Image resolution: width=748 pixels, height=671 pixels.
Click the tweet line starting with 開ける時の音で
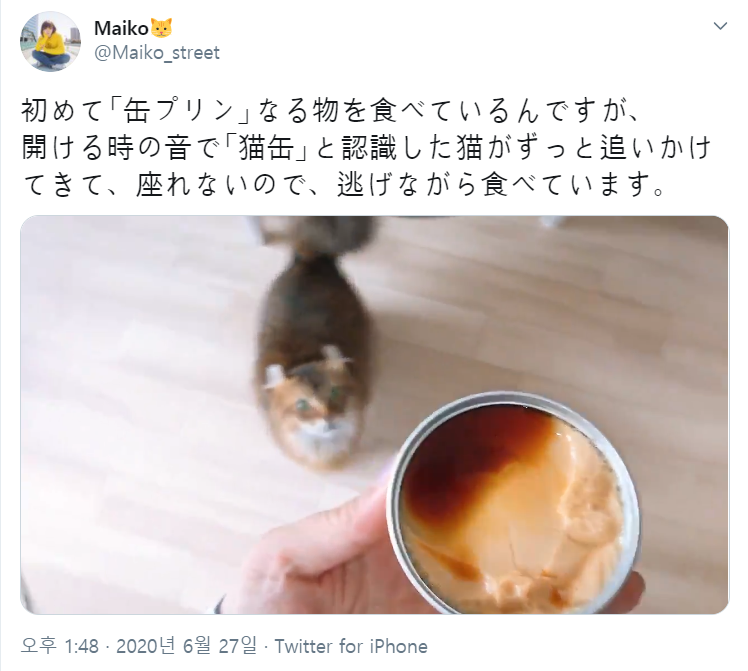click(x=366, y=147)
